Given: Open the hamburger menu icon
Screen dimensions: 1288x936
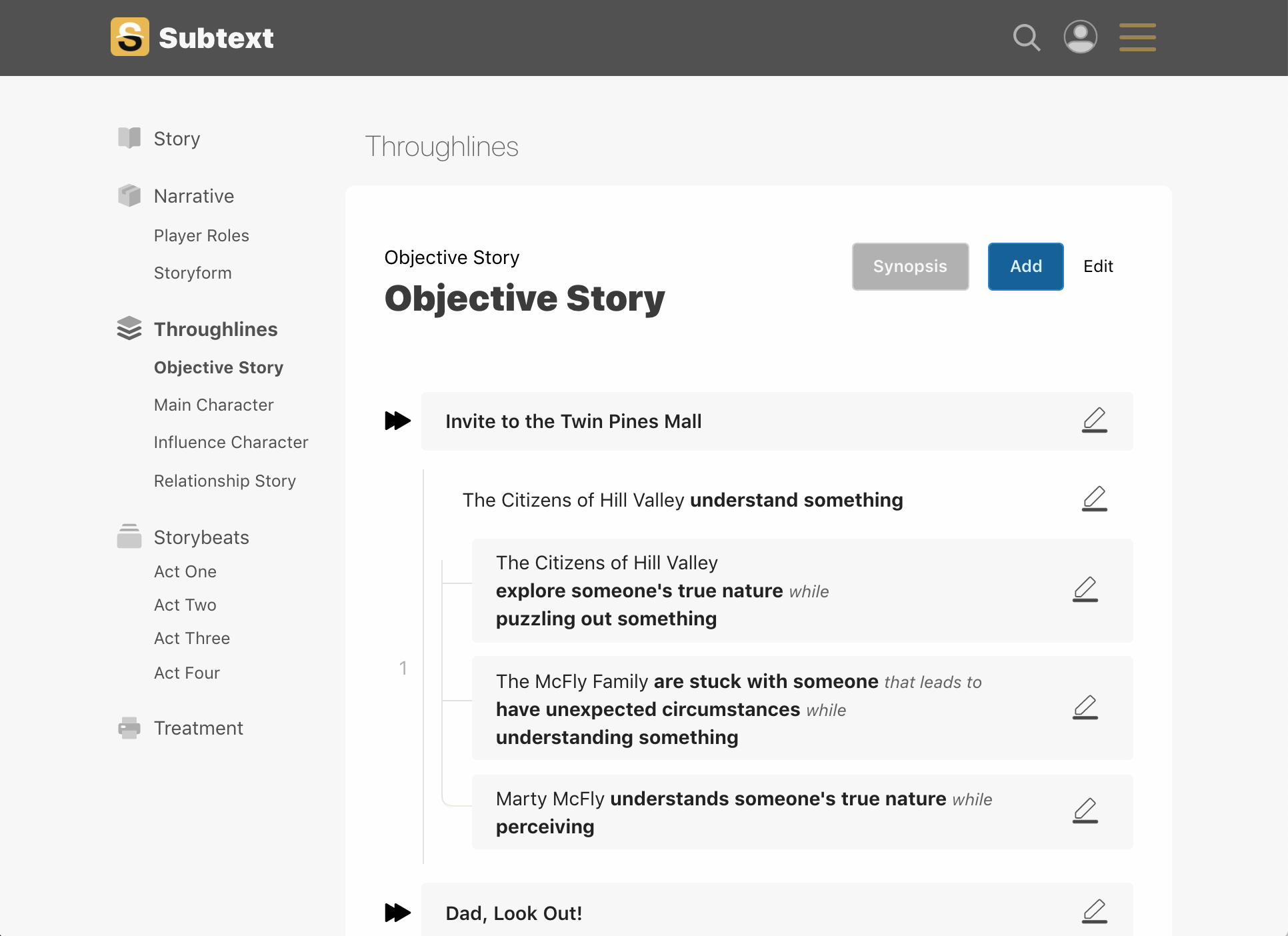Looking at the screenshot, I should [1137, 37].
